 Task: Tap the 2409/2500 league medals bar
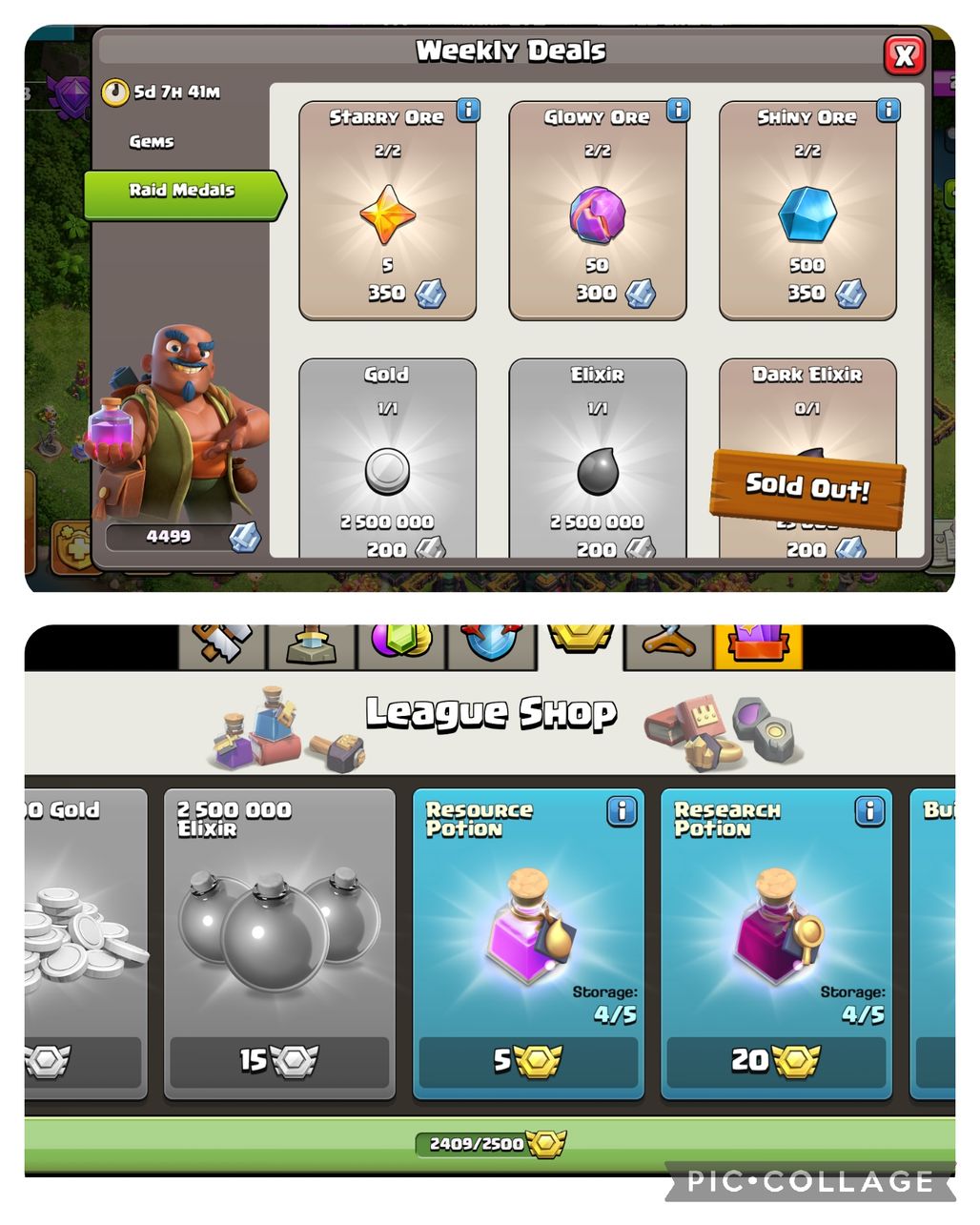pos(490,1143)
